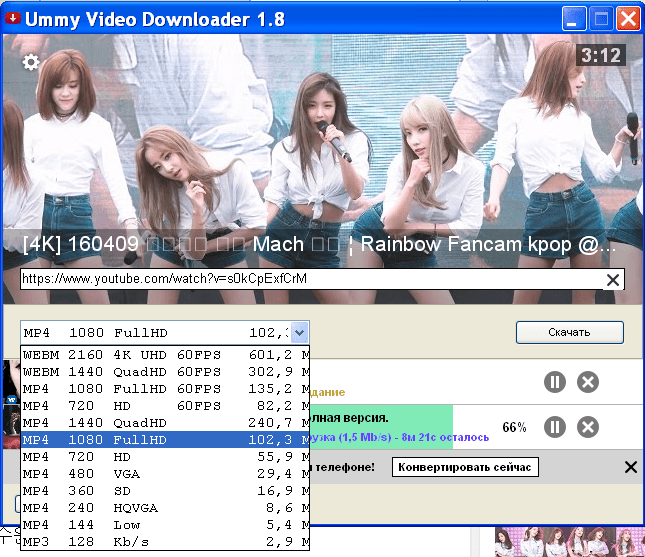The width and height of the screenshot is (645, 557).
Task: Select MP3 128 Kb/s audio option
Action: pyautogui.click(x=165, y=542)
